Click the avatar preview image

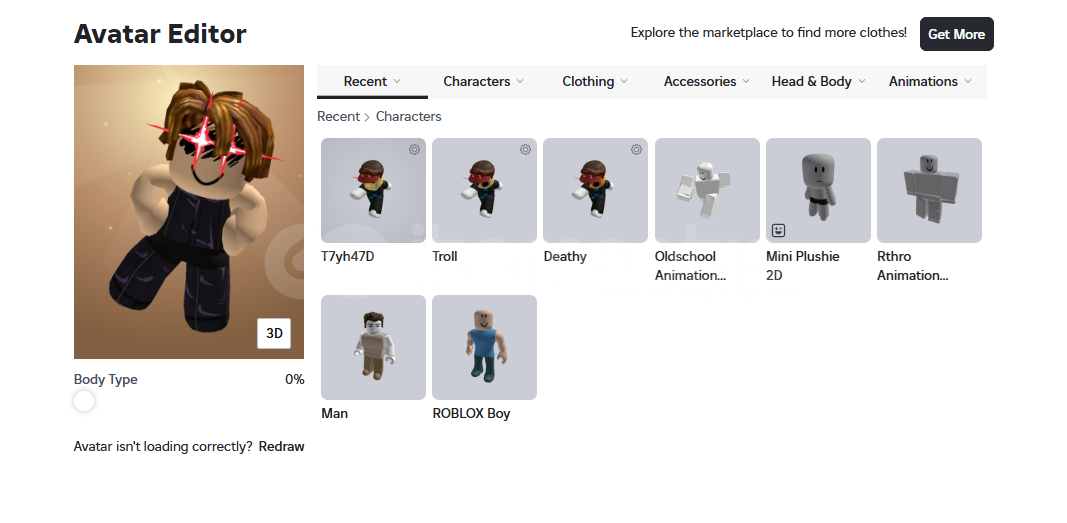tap(188, 212)
